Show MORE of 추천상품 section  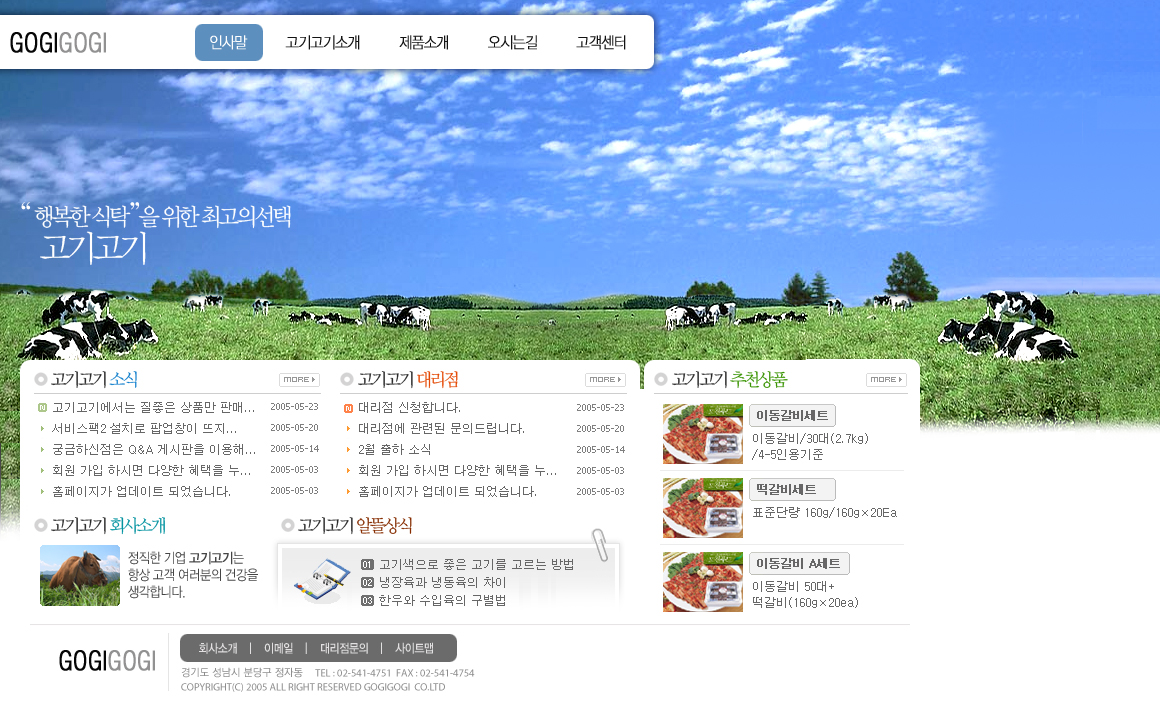coord(886,380)
